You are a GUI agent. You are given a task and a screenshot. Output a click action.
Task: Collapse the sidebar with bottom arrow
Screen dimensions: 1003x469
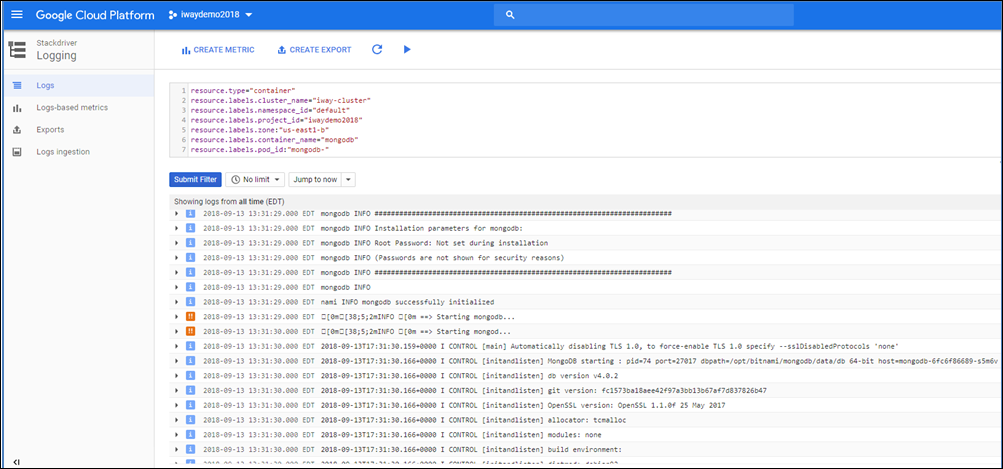[17, 462]
